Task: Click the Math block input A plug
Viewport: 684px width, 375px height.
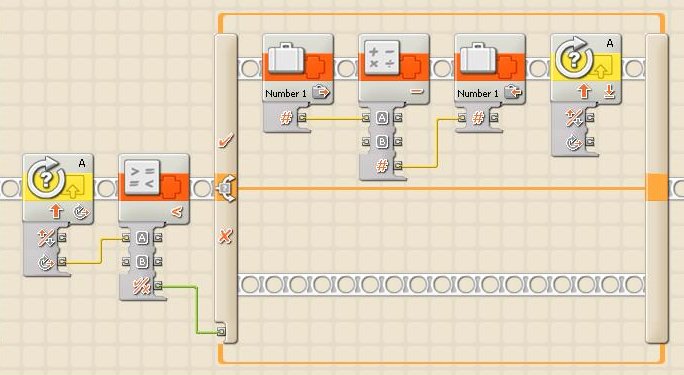Action: coord(366,118)
